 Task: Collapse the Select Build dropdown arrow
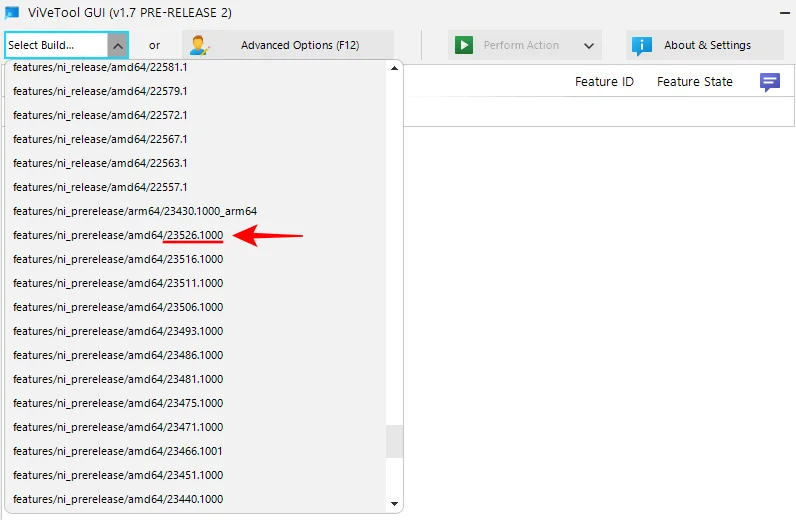pos(118,45)
